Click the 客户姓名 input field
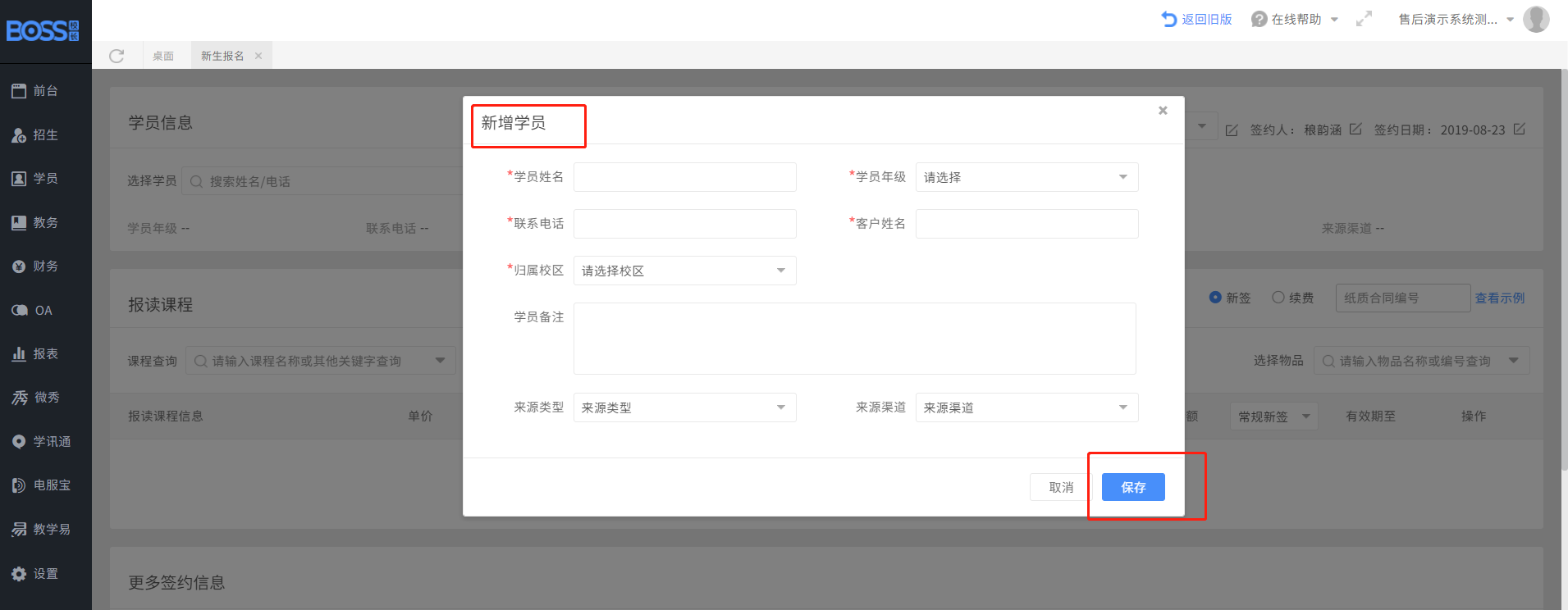This screenshot has width=1568, height=610. tap(1026, 224)
